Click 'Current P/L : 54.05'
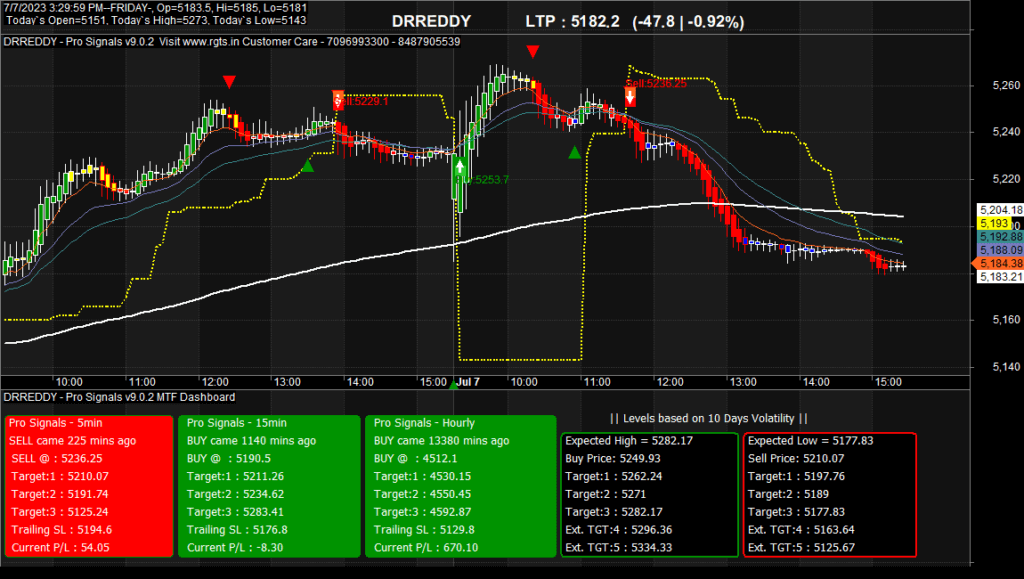The width and height of the screenshot is (1024, 579). (x=60, y=548)
